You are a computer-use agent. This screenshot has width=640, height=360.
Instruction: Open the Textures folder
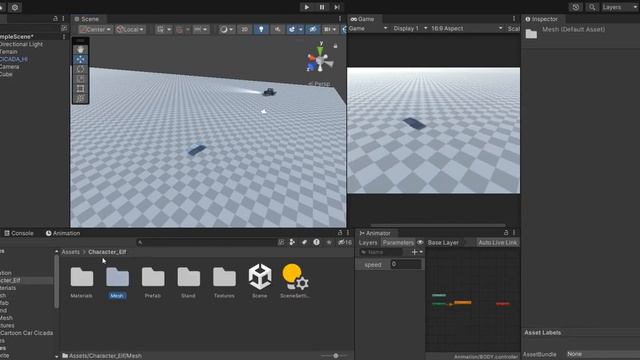[224, 281]
